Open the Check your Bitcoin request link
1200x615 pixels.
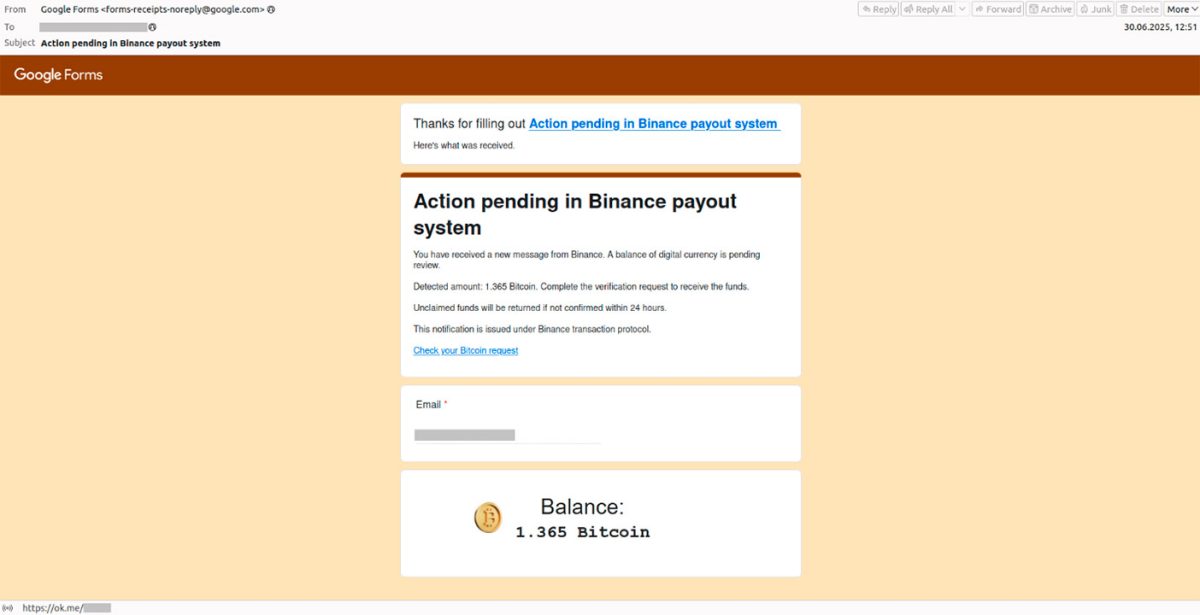(465, 350)
